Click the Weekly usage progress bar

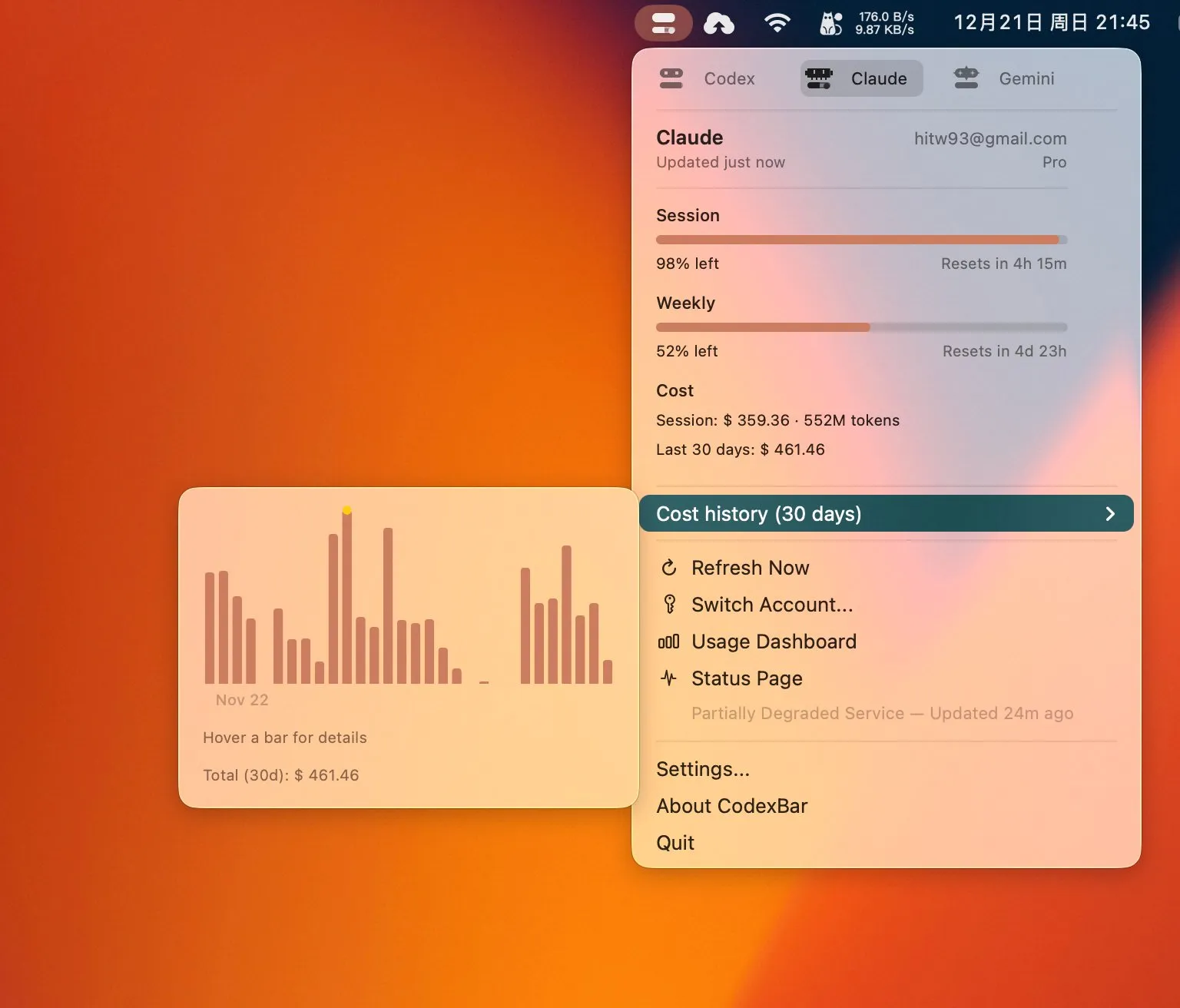(861, 327)
